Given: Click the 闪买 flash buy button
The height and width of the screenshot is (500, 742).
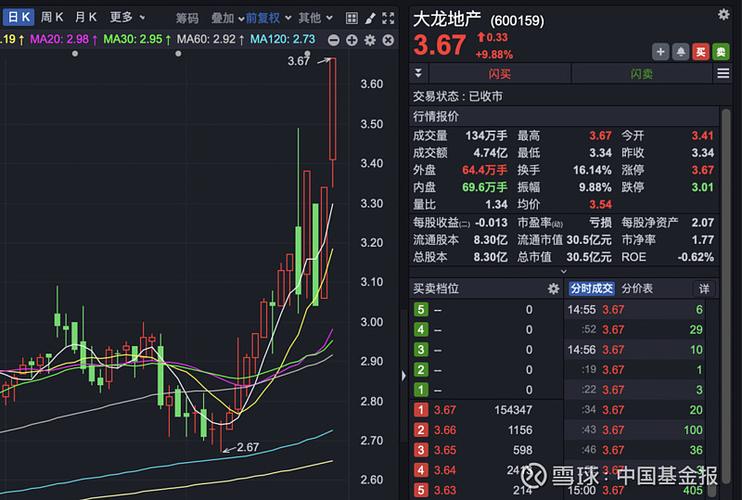Looking at the screenshot, I should click(500, 74).
